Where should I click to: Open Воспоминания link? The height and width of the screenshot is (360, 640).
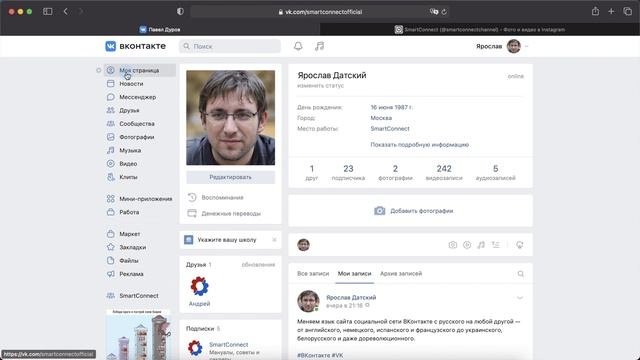[x=222, y=198]
